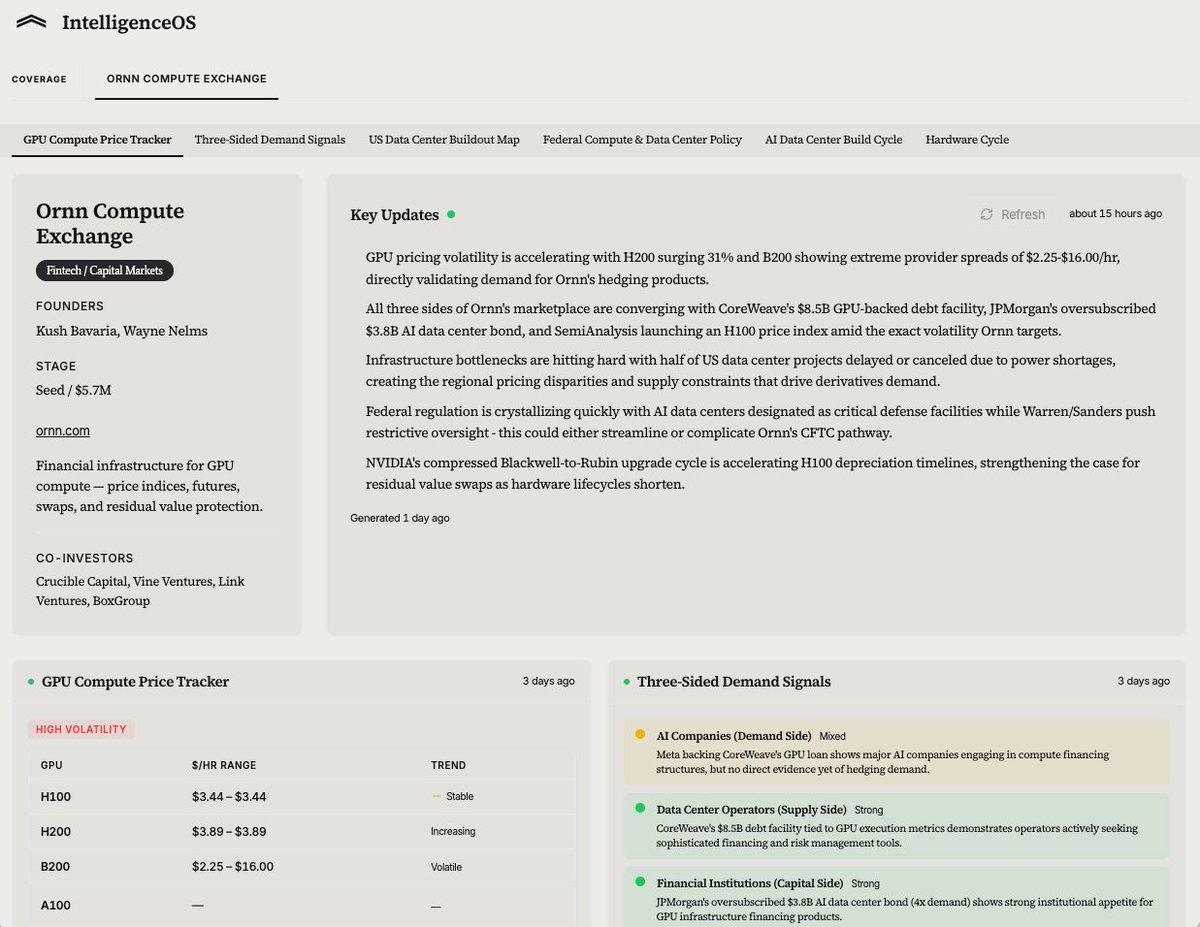
Task: Click the GPU Compute Price Tracker panel heading
Action: 135,682
